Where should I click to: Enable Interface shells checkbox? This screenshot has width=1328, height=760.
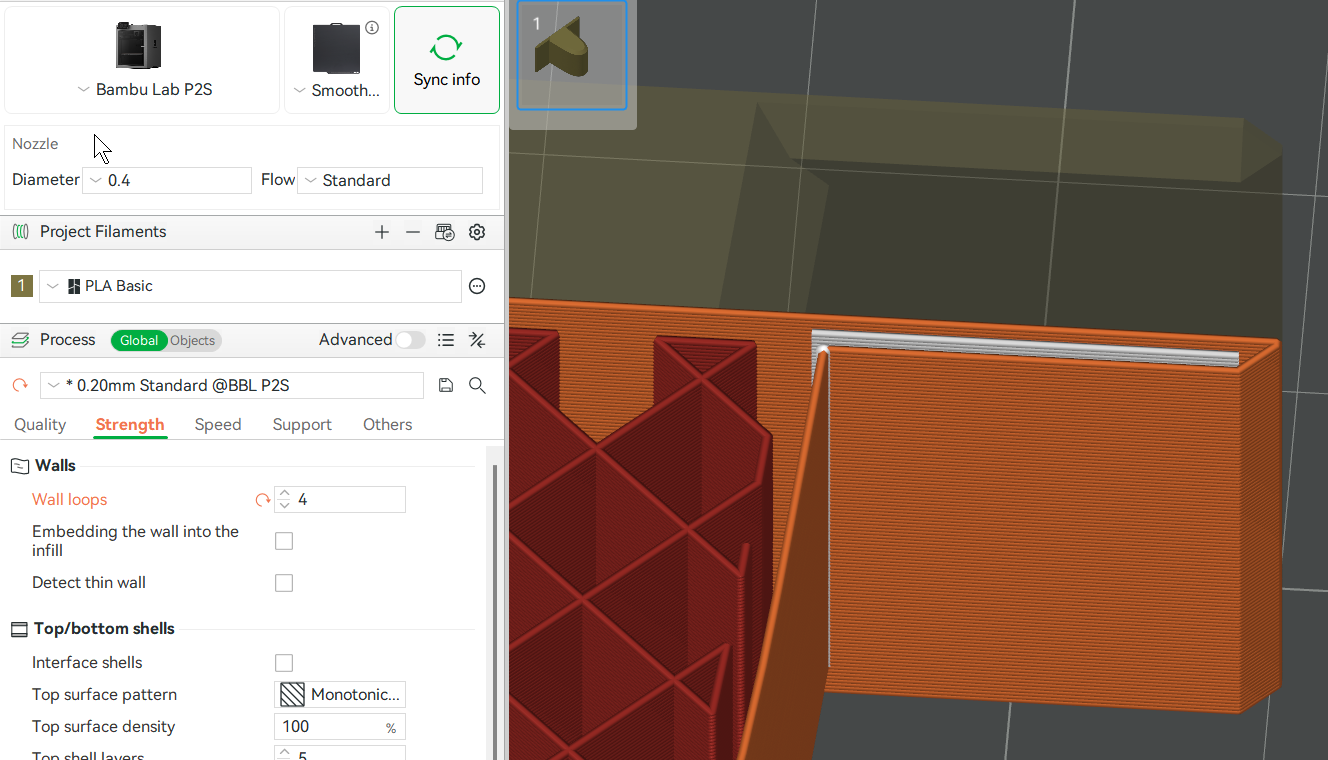284,663
